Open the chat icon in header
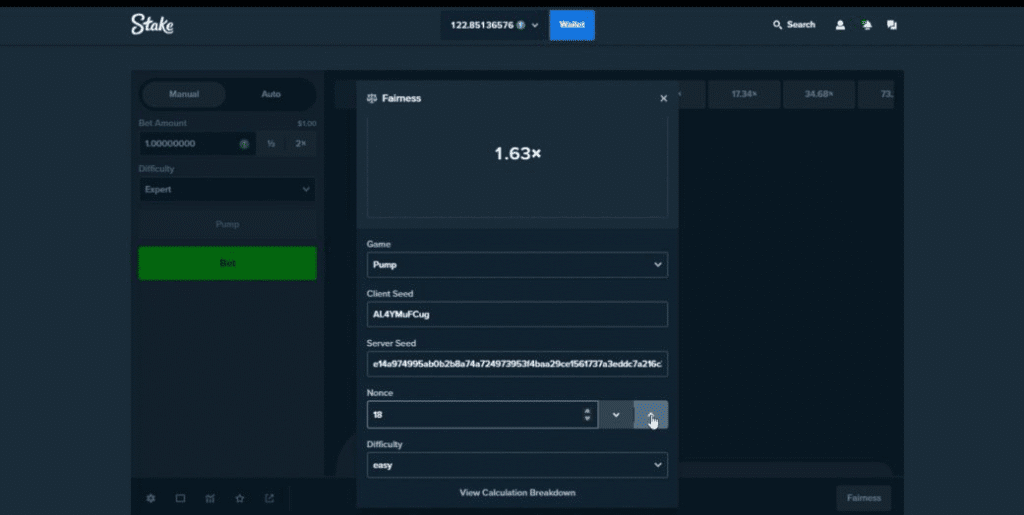This screenshot has width=1024, height=515. coord(892,25)
